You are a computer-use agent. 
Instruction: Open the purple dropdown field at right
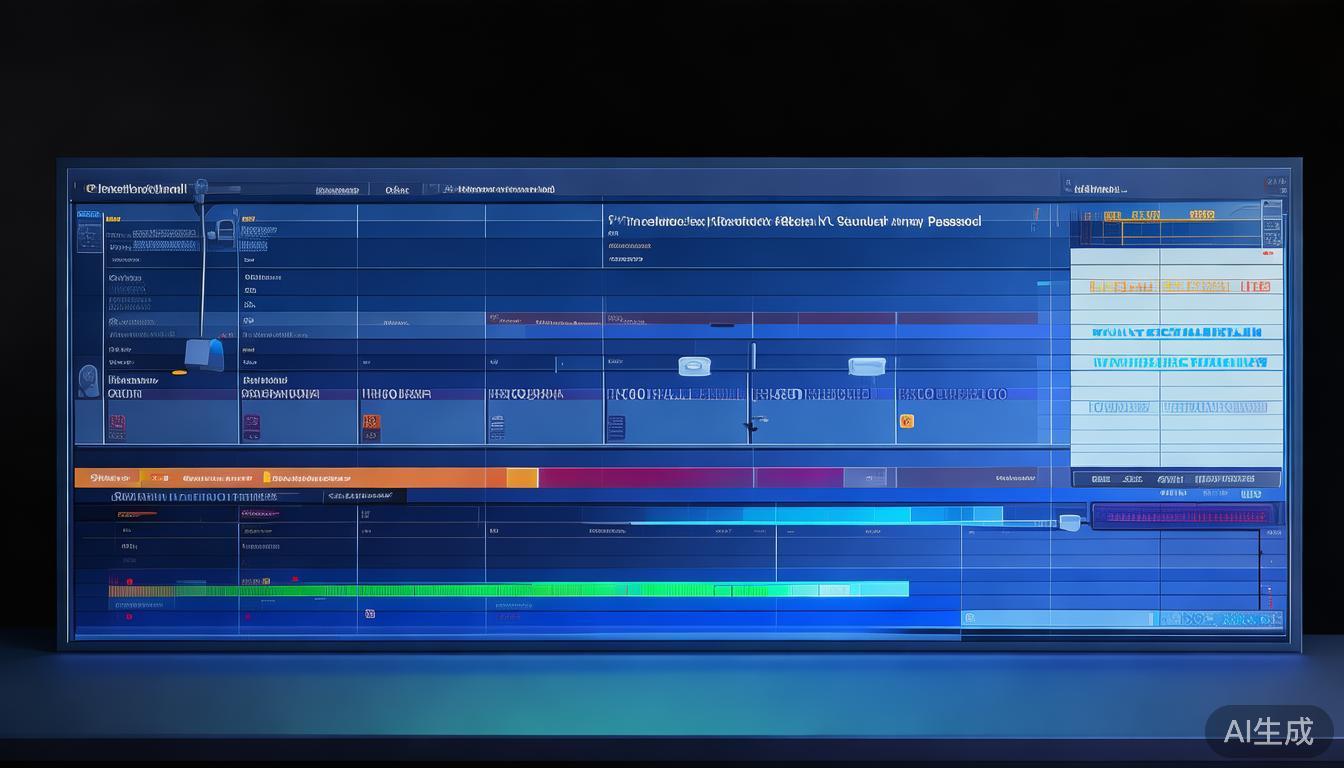tap(1183, 516)
